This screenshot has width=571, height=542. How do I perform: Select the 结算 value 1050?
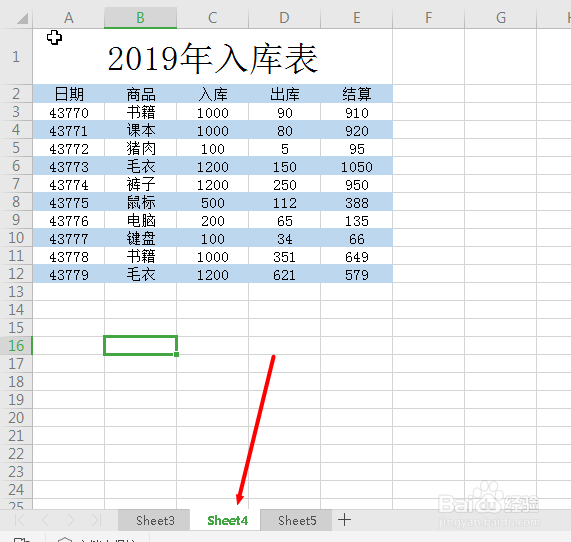click(357, 166)
